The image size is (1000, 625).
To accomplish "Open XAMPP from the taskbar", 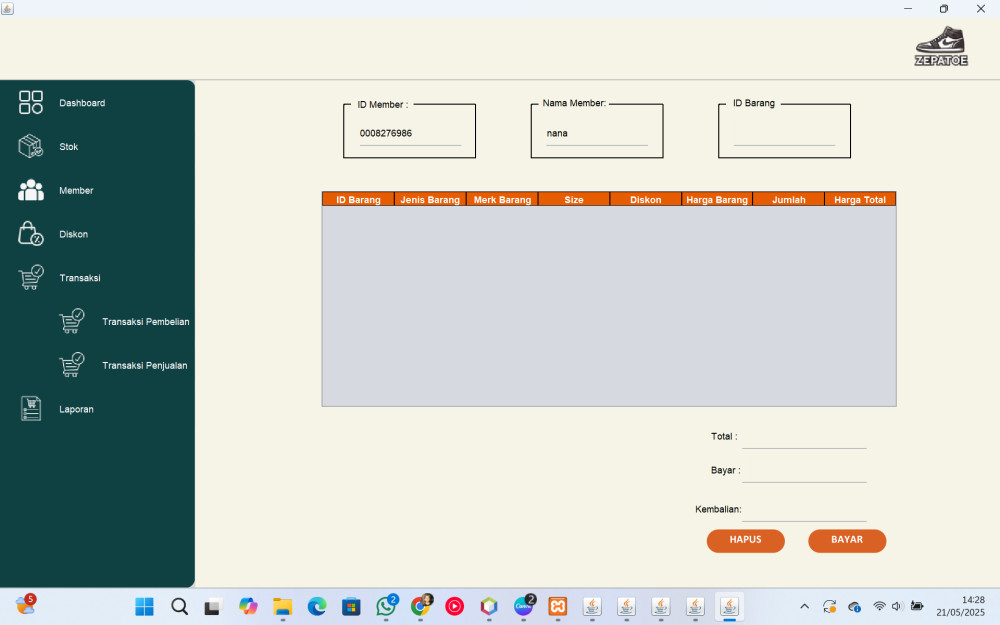I will pyautogui.click(x=557, y=606).
